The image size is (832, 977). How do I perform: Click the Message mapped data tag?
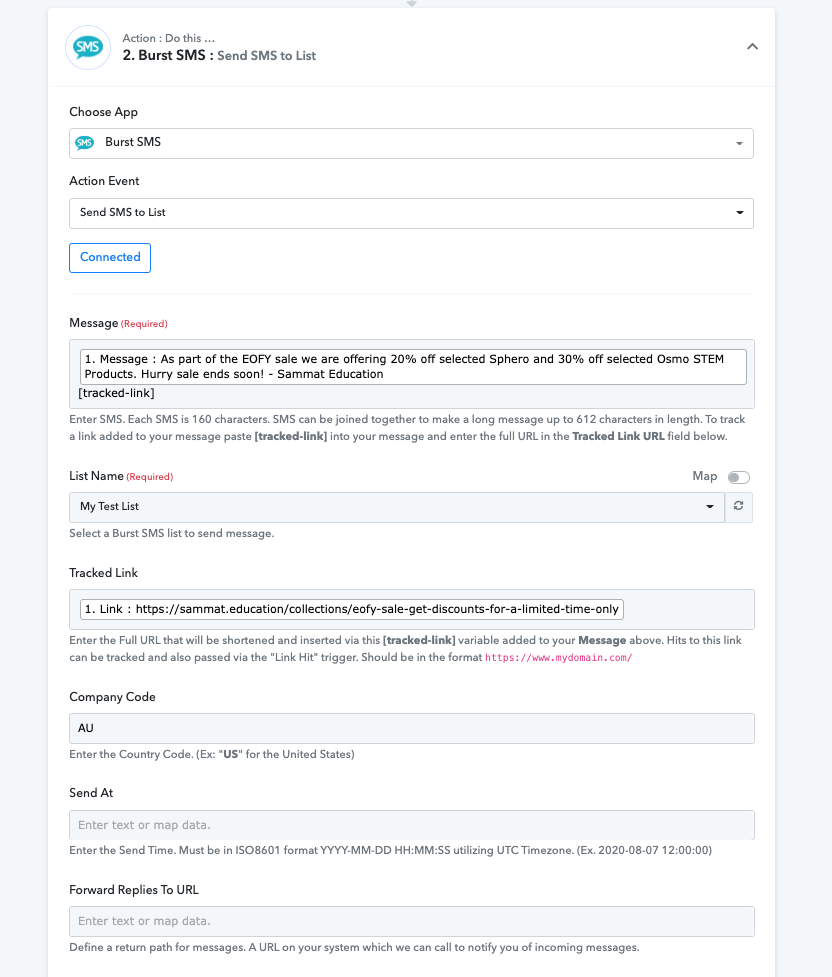(x=413, y=366)
